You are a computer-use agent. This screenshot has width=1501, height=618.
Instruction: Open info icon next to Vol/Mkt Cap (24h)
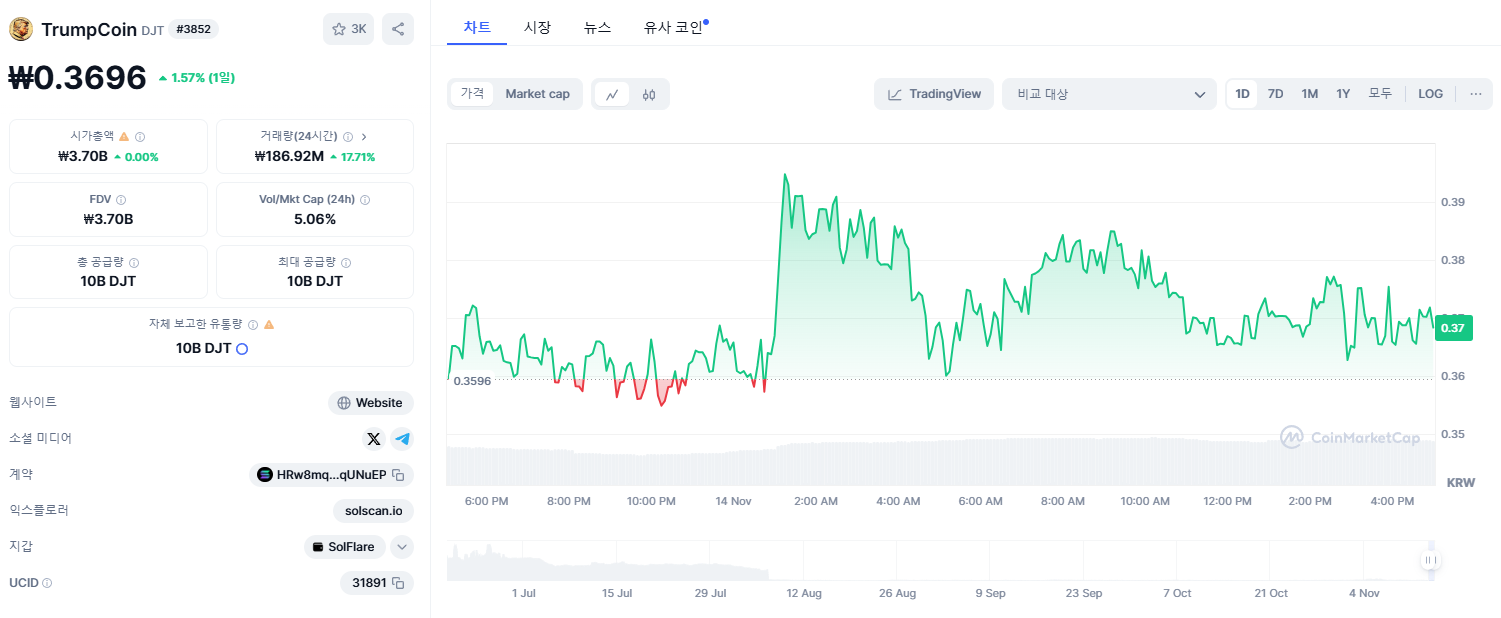(365, 200)
